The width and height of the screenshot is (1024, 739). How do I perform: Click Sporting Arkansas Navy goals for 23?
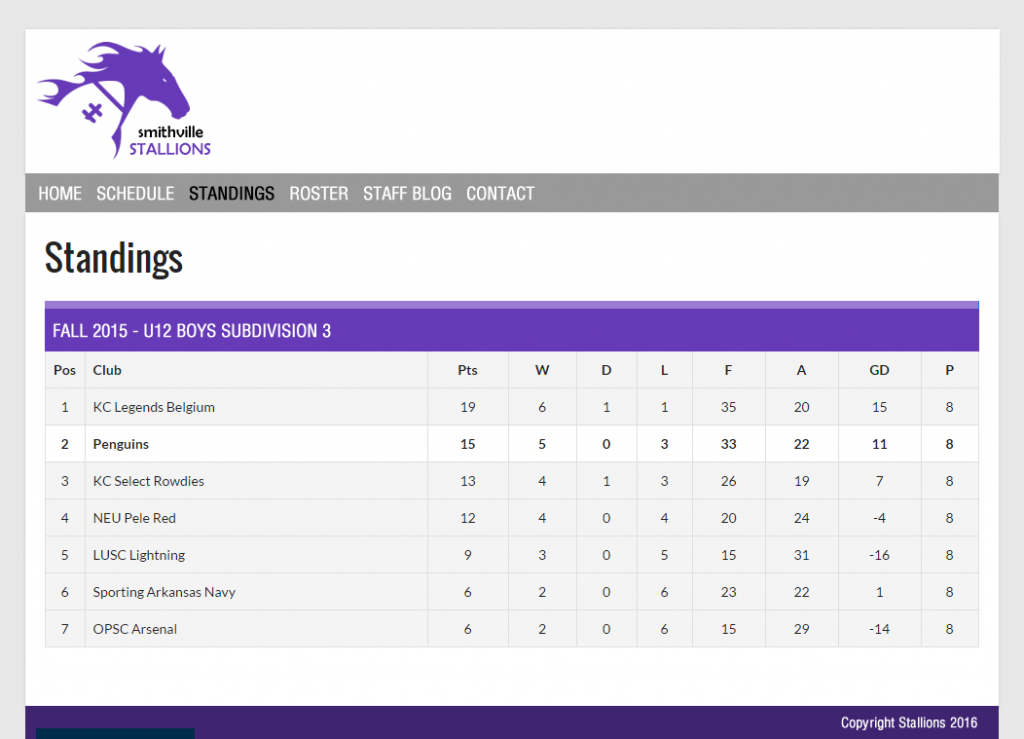click(x=728, y=592)
